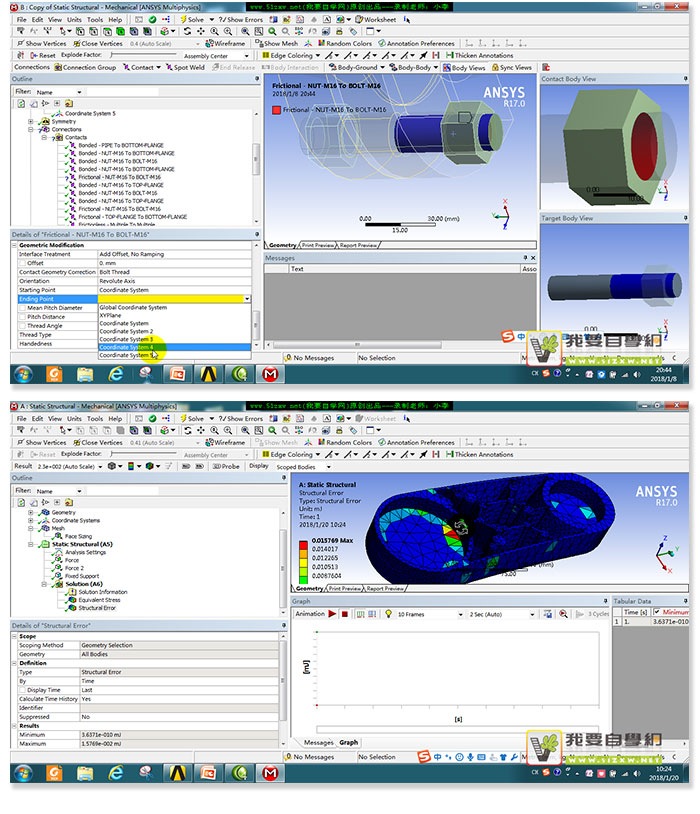Viewport: 700px width, 814px height.
Task: Open the File menu in window B
Action: [21, 19]
